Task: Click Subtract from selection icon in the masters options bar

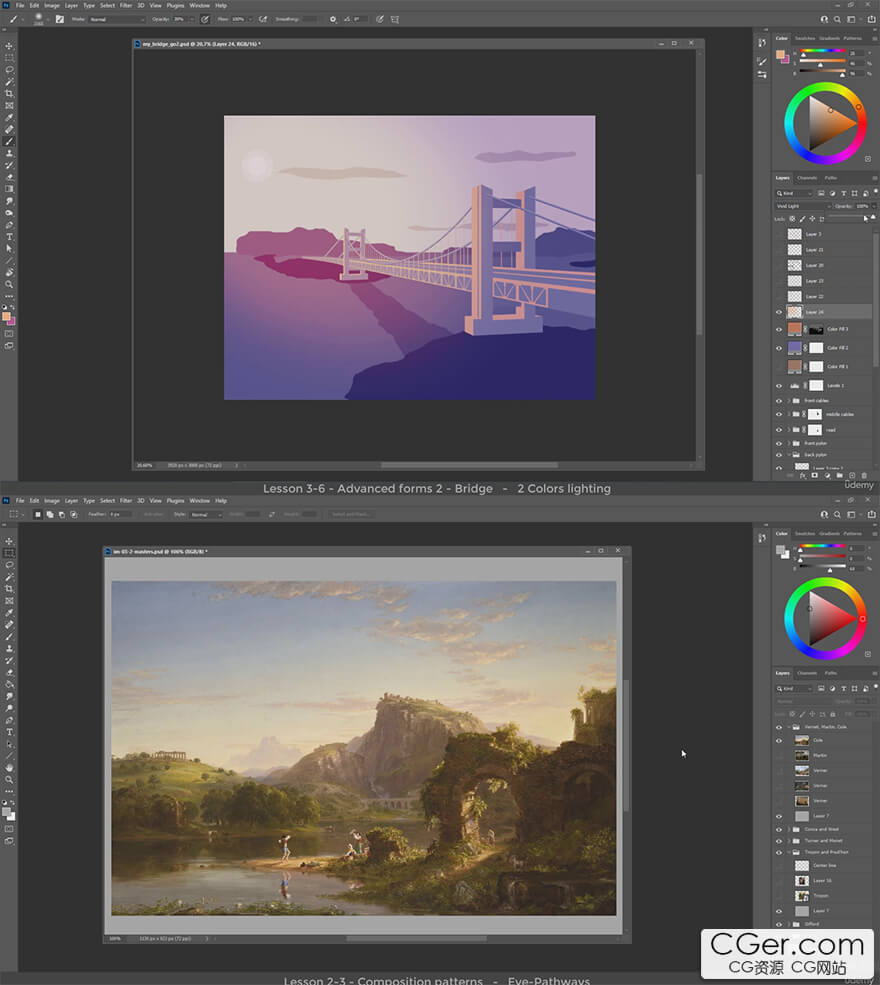Action: point(62,514)
